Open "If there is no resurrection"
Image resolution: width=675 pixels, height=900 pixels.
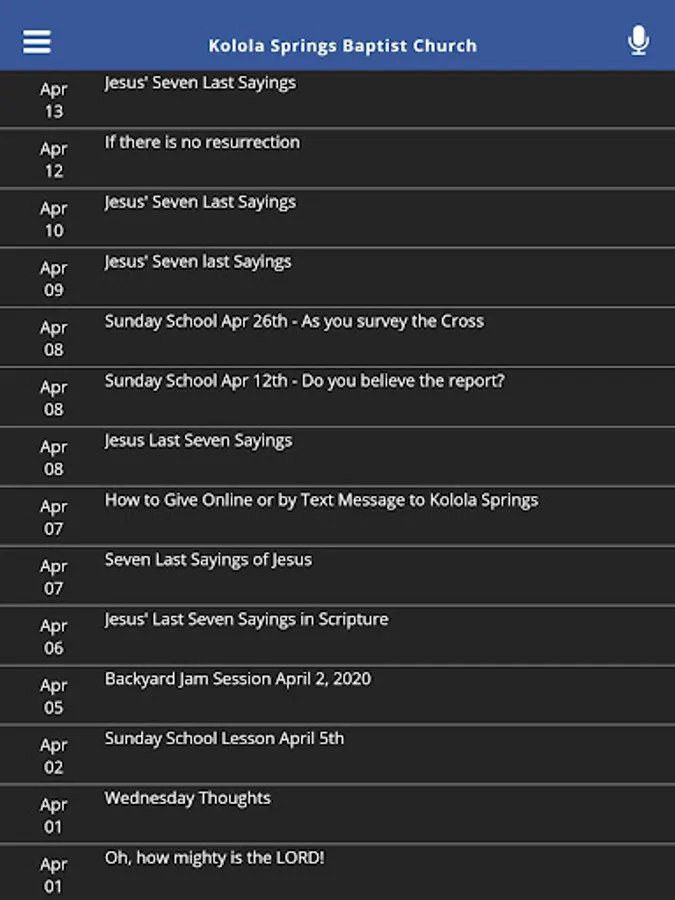202,143
